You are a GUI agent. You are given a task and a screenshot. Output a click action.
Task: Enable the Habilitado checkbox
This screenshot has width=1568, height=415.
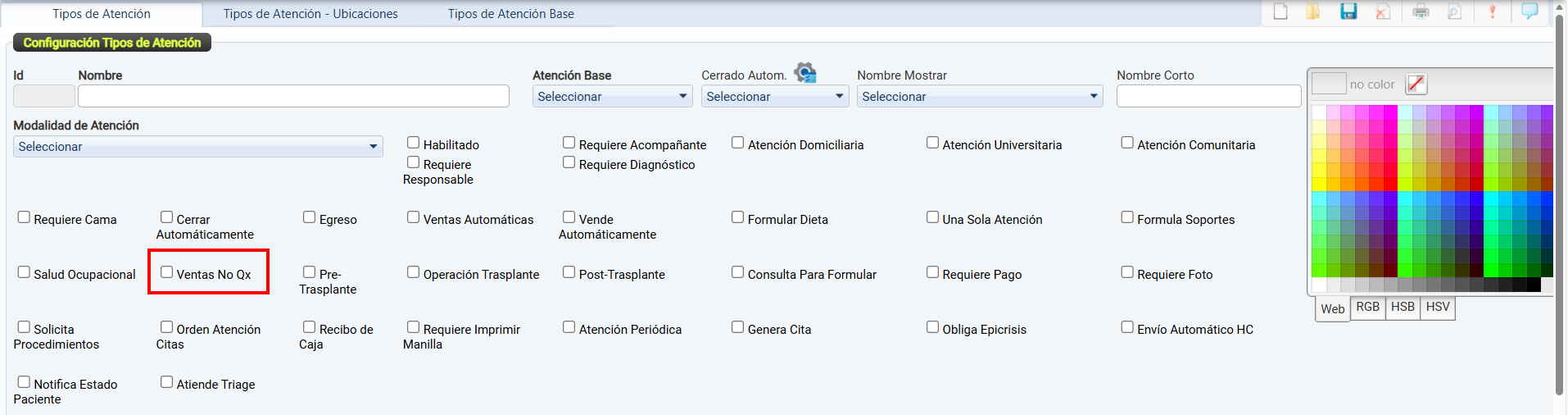[414, 143]
